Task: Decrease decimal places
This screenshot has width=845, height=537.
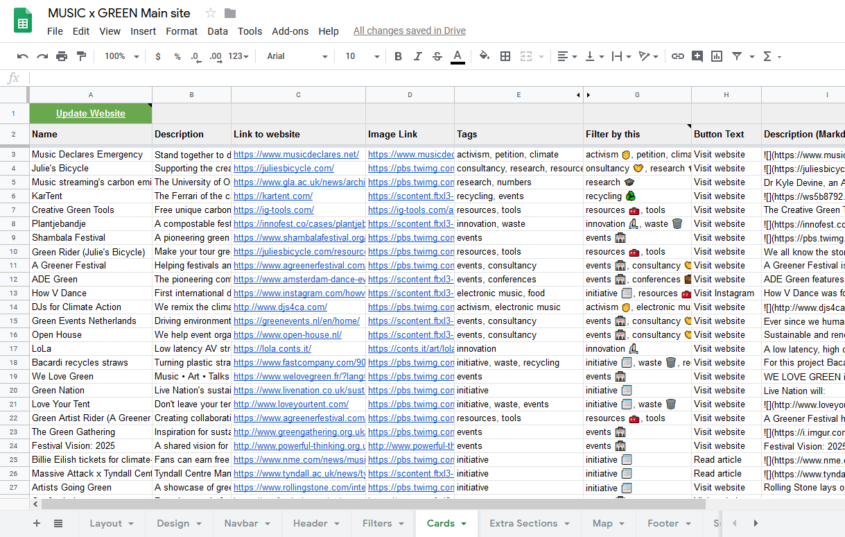Action: [196, 57]
